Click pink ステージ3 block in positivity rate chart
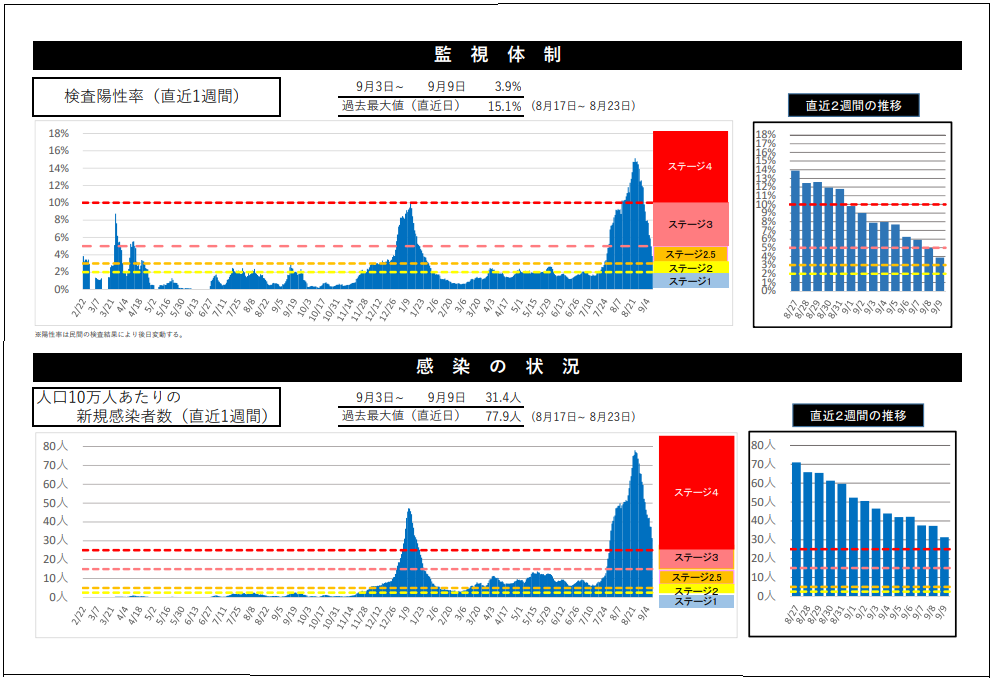This screenshot has width=996, height=688. click(x=690, y=224)
